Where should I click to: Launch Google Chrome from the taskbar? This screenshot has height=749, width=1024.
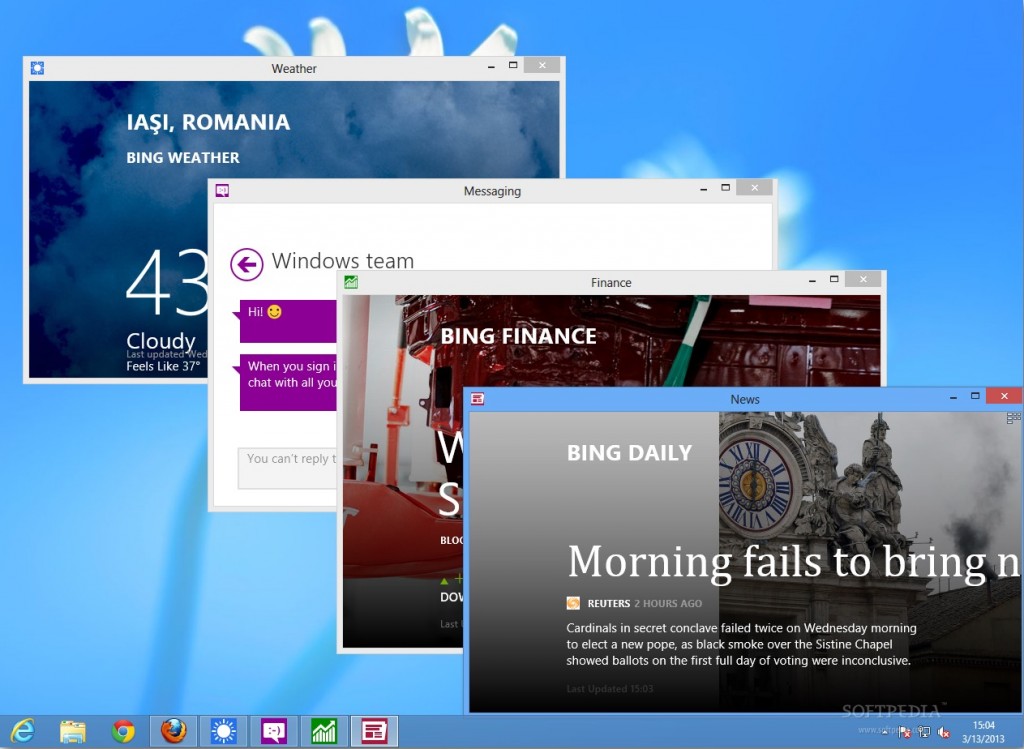click(x=123, y=731)
